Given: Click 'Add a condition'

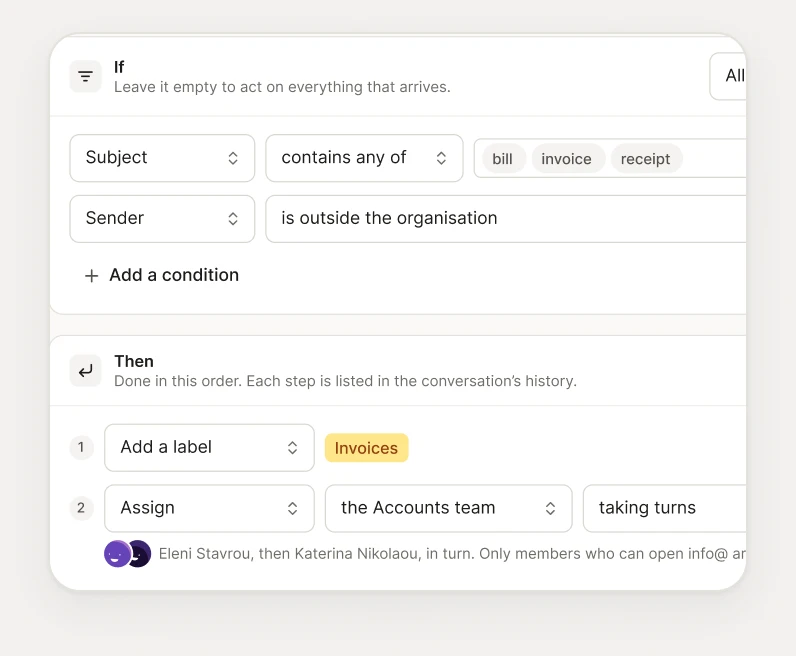Looking at the screenshot, I should (161, 275).
